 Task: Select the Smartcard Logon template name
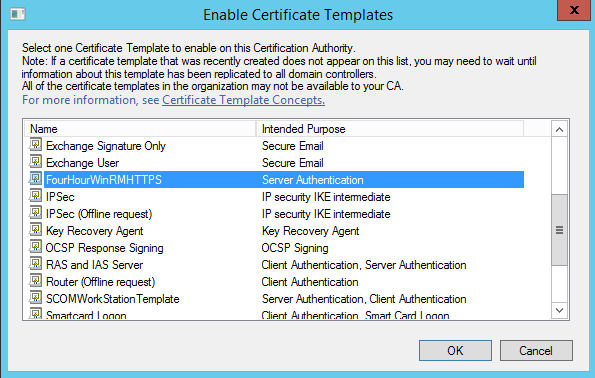click(86, 315)
